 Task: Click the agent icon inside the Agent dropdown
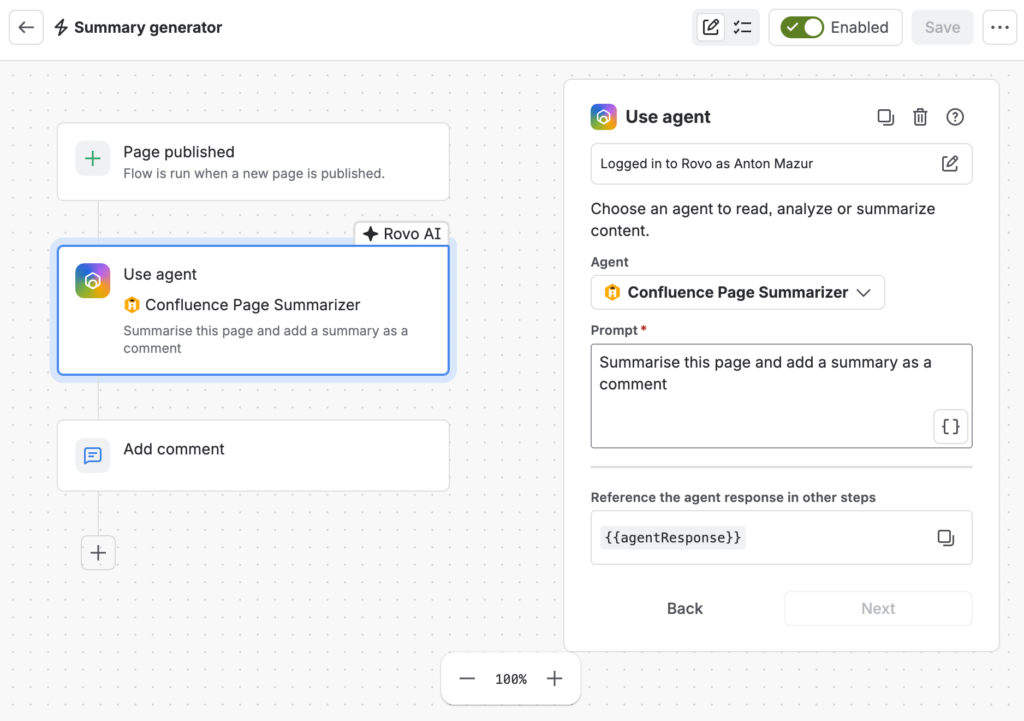click(x=612, y=293)
